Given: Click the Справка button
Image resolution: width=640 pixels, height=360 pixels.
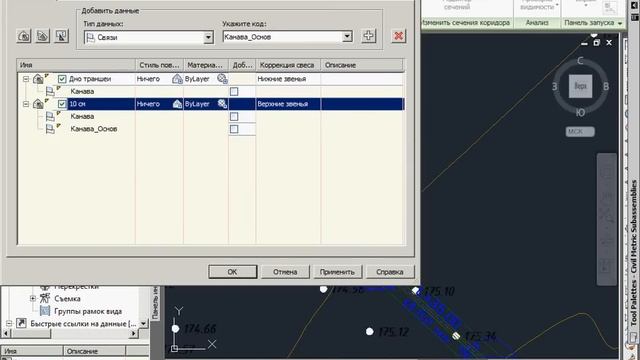Looking at the screenshot, I should 390,272.
